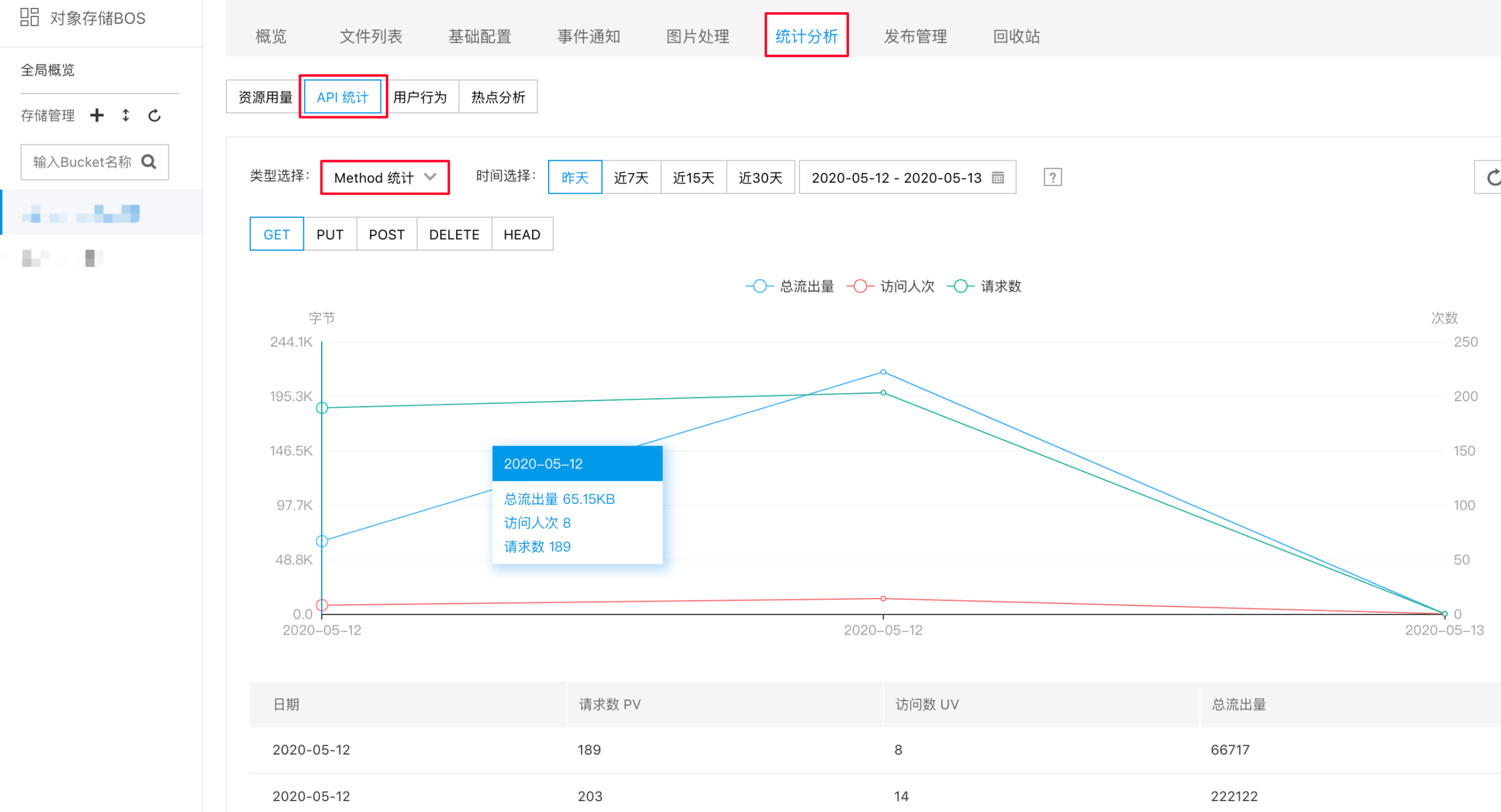The image size is (1501, 812).
Task: Open API 统计 sub-tab
Action: click(343, 97)
